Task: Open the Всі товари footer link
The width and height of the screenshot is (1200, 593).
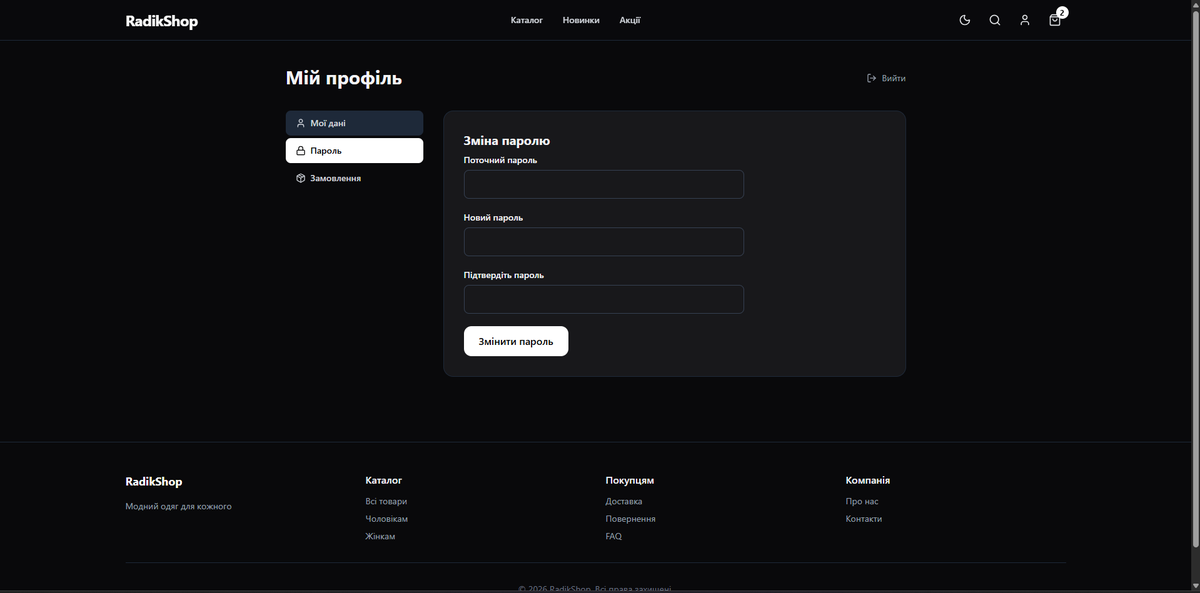Action: tap(386, 502)
